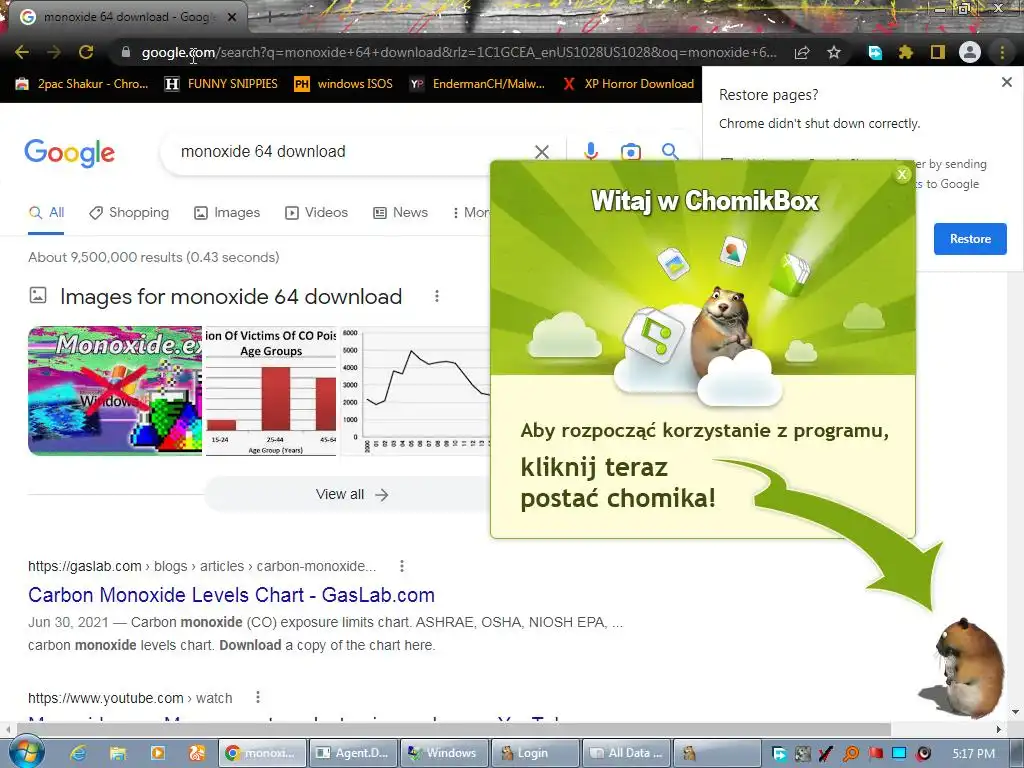Switch to the Shopping tab
This screenshot has width=1024, height=768.
[x=129, y=213]
